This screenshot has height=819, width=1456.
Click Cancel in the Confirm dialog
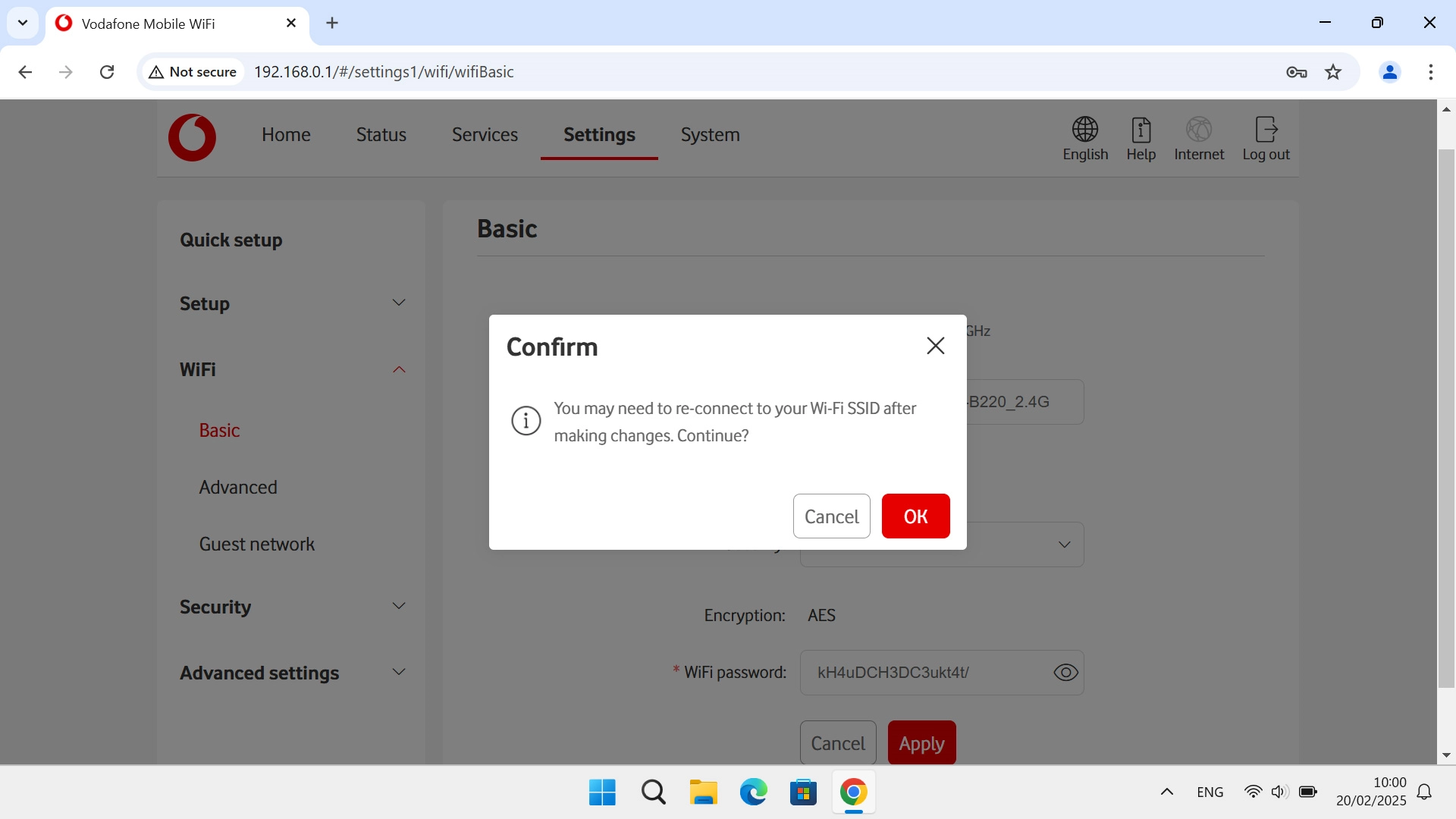(831, 516)
